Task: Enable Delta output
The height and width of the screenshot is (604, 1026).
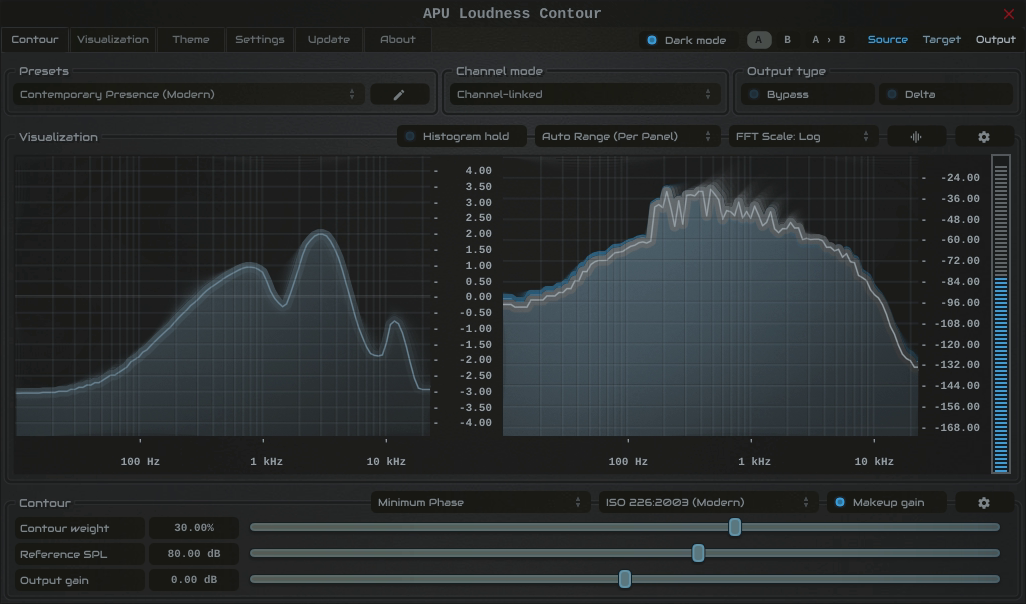Action: (x=946, y=94)
